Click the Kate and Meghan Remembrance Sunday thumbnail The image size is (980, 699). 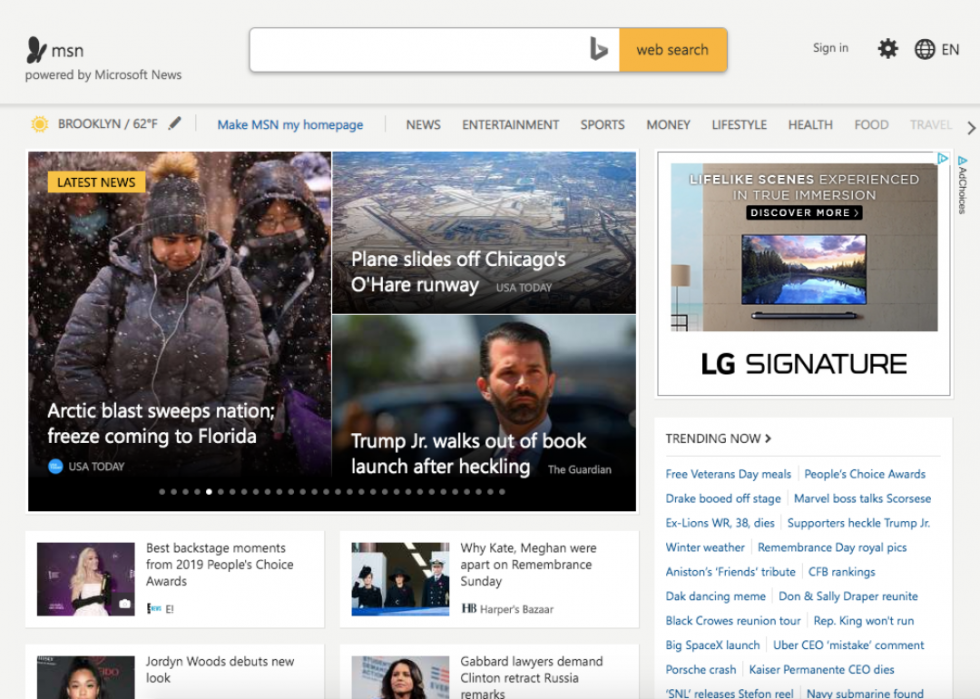click(x=400, y=579)
